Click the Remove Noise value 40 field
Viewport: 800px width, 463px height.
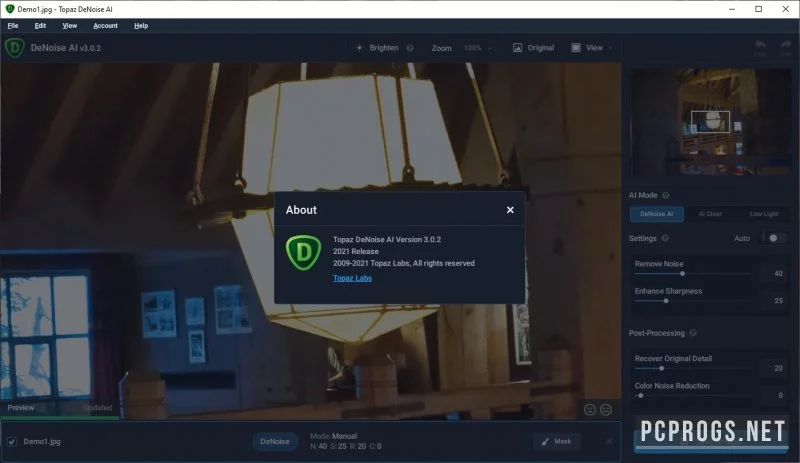click(773, 274)
